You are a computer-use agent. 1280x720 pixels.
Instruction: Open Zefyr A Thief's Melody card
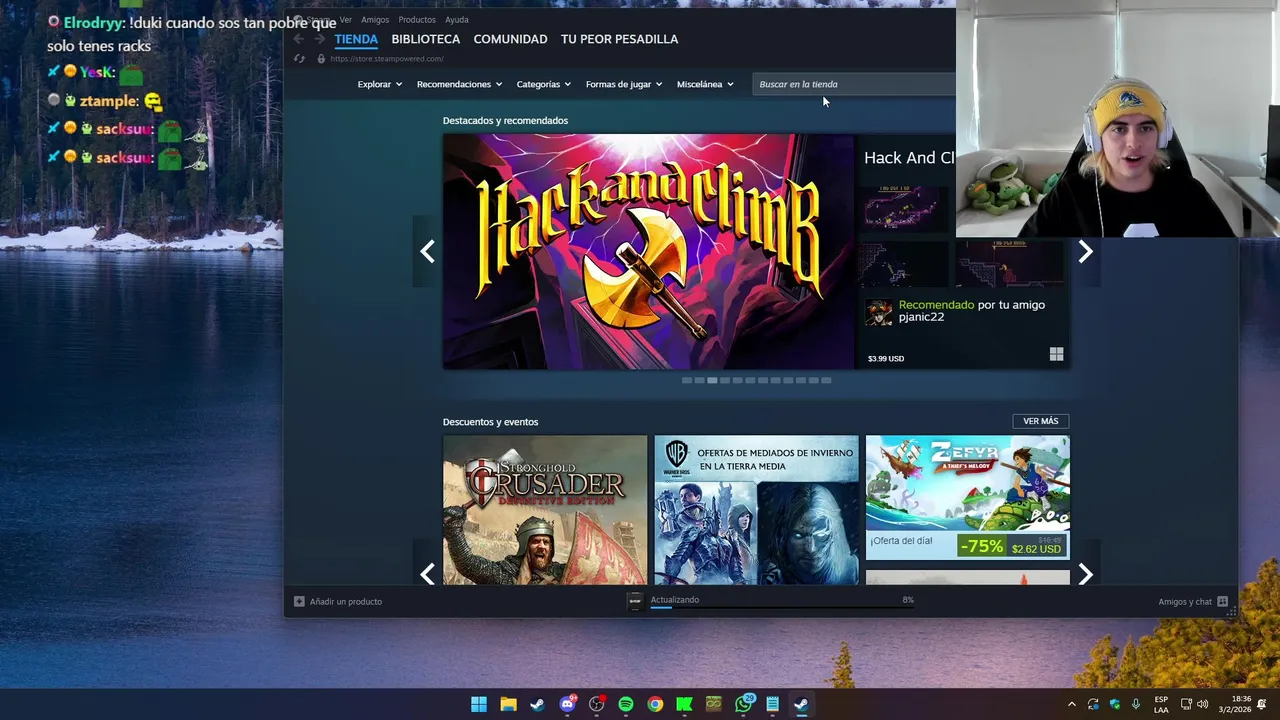click(967, 497)
